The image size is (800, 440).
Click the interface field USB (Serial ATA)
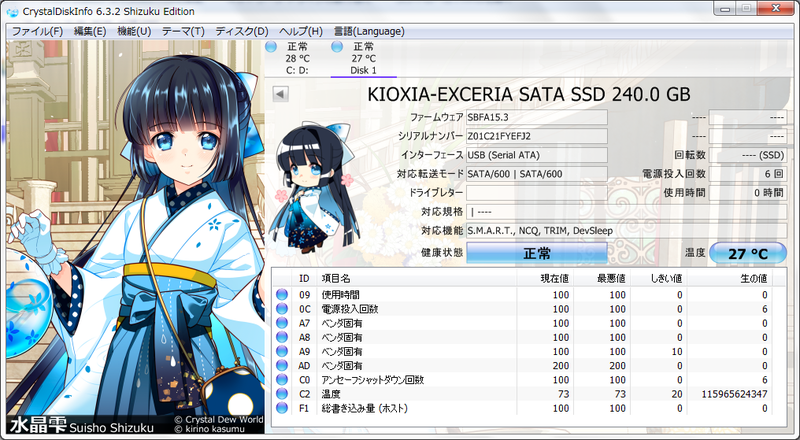click(537, 155)
